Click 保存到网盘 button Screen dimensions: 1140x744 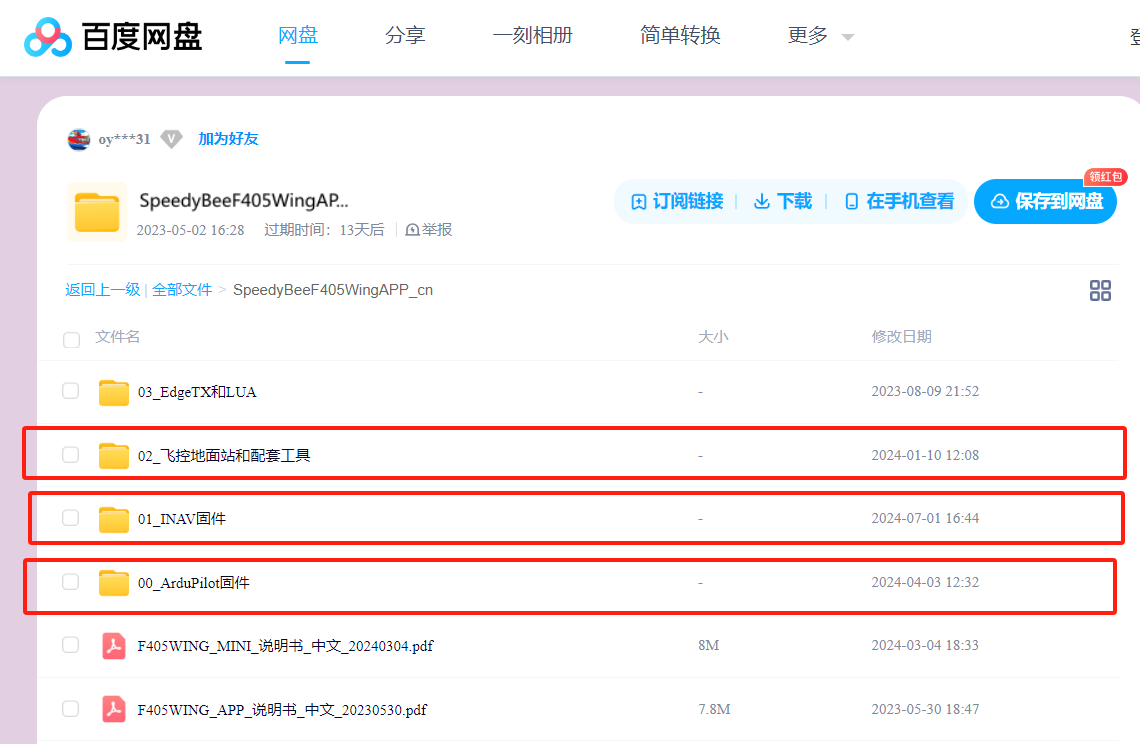1045,201
